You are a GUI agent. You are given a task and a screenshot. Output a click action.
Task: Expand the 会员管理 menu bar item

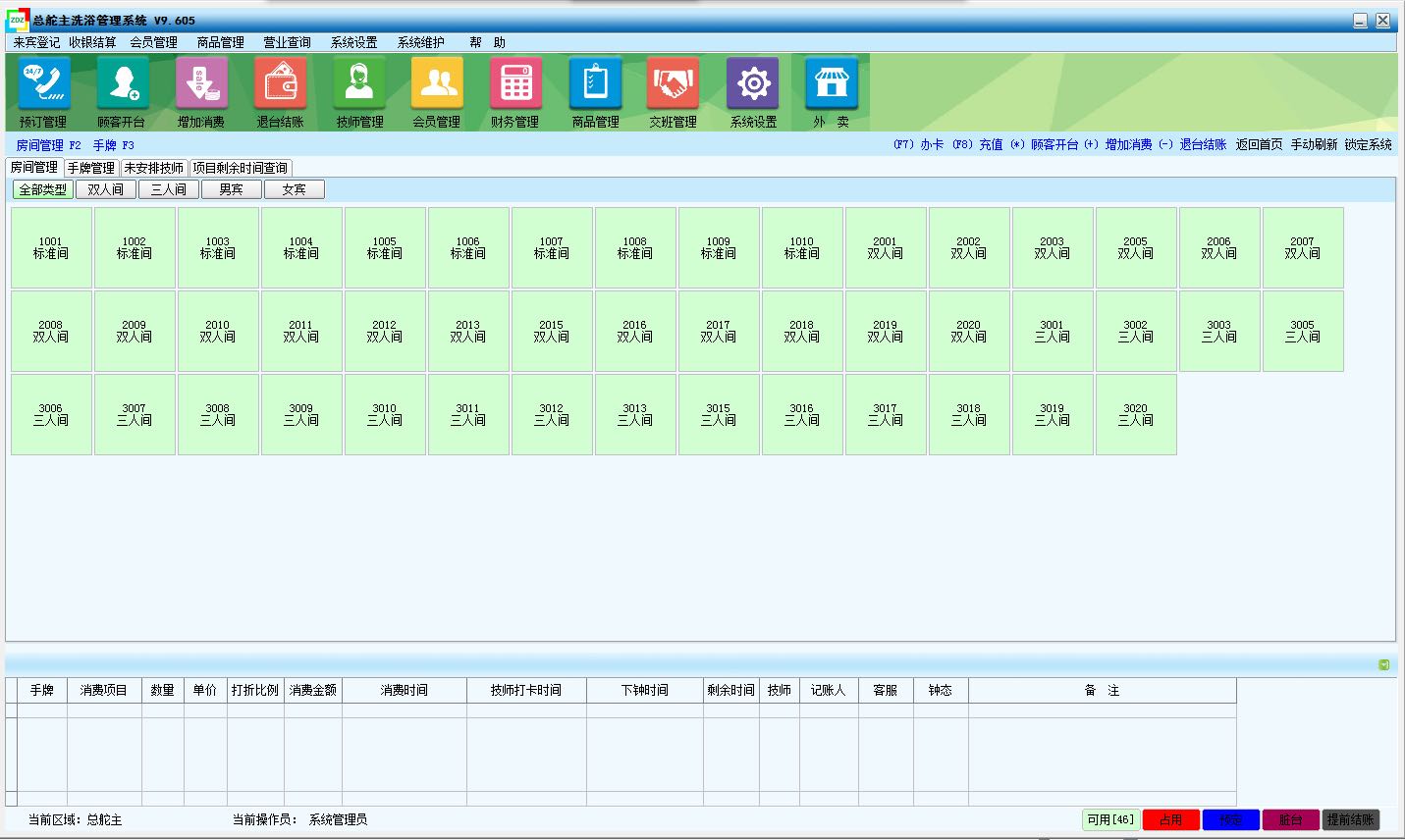point(154,42)
